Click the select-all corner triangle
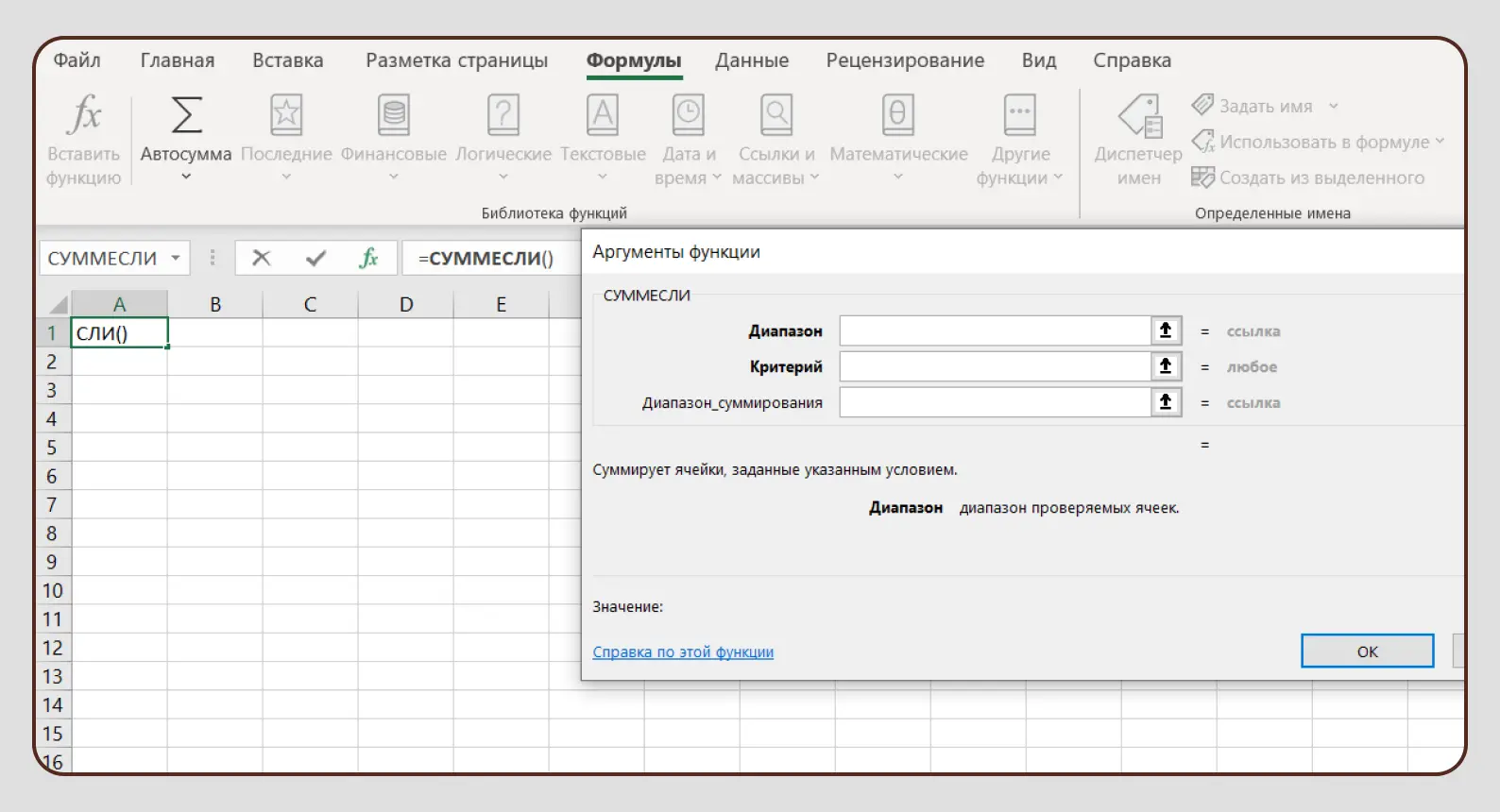 pos(59,304)
